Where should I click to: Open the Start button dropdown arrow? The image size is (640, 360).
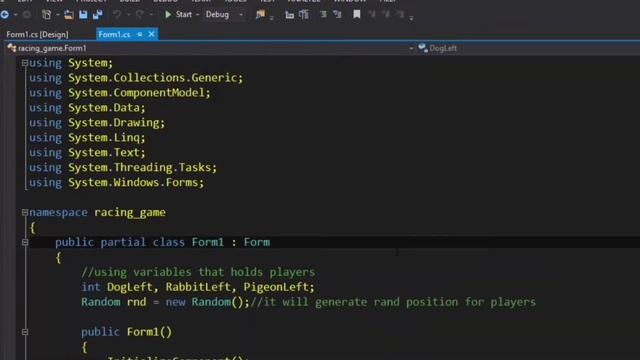pos(198,15)
